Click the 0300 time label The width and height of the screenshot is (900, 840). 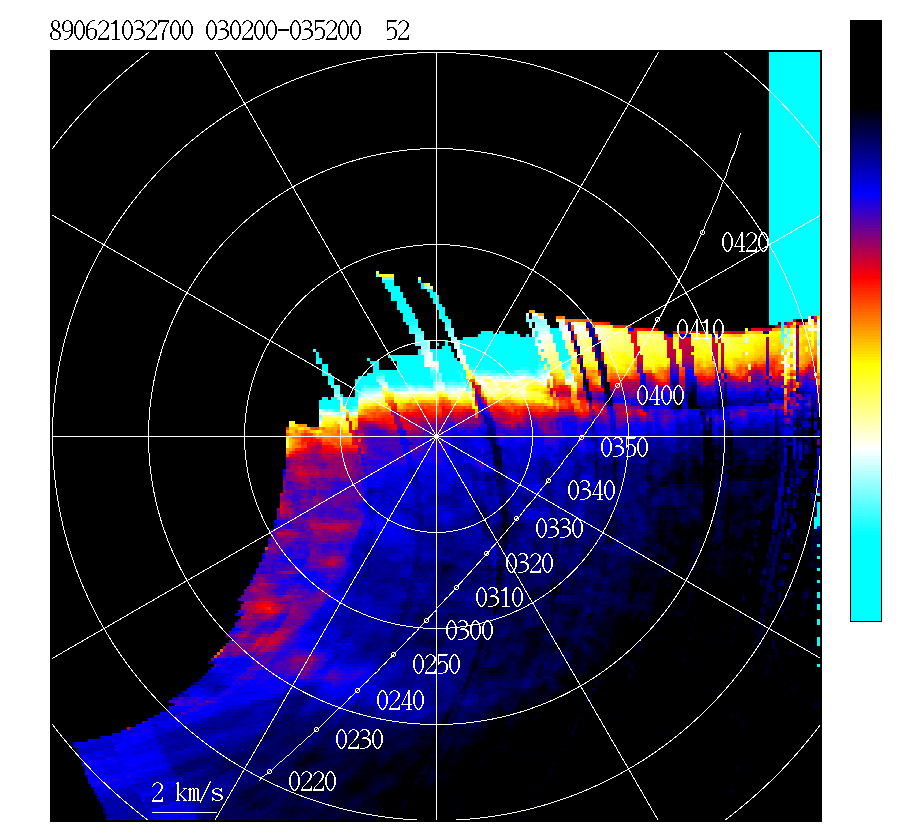470,631
